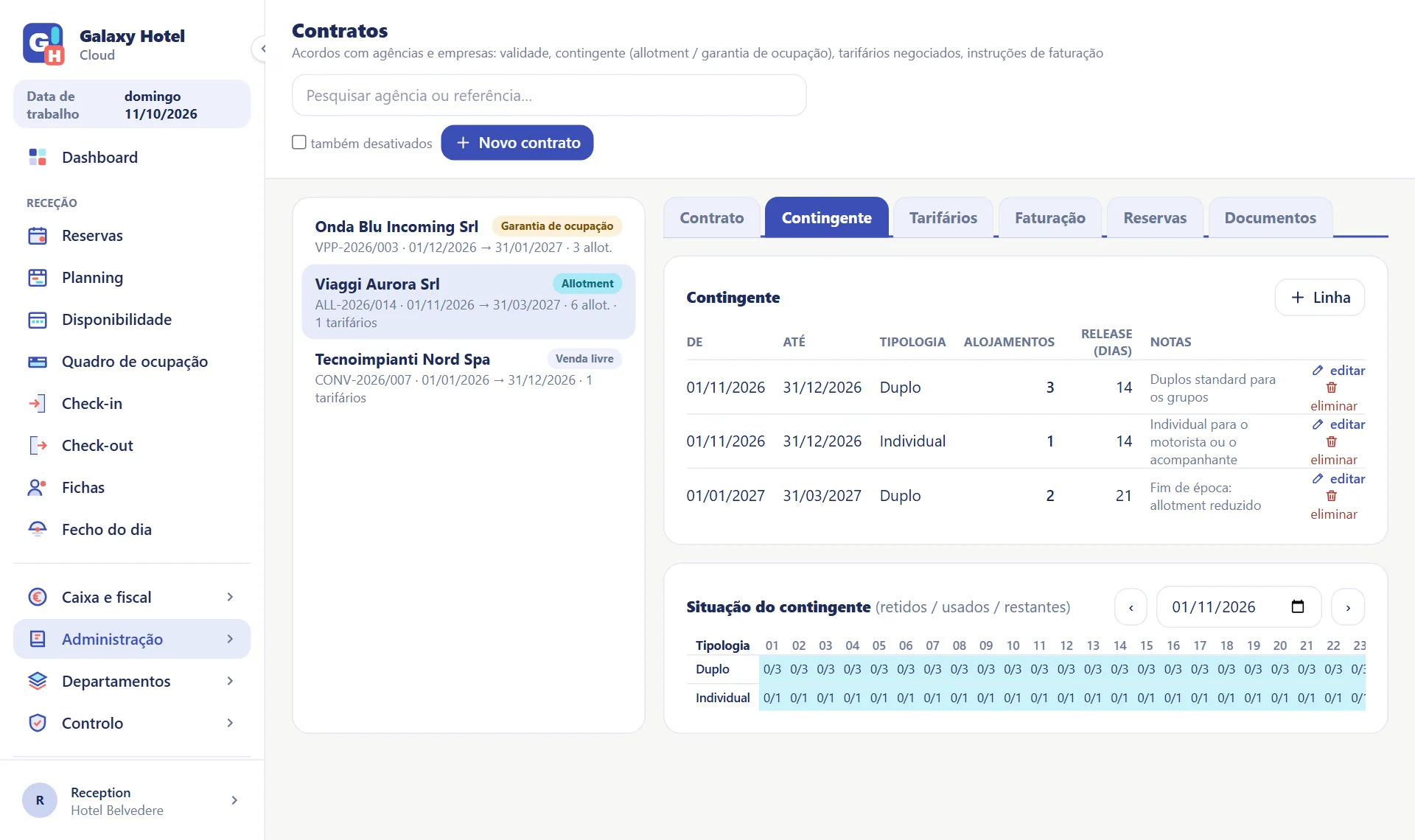Image resolution: width=1415 pixels, height=840 pixels.
Task: Click trash icon for the Individual row
Action: [1332, 442]
